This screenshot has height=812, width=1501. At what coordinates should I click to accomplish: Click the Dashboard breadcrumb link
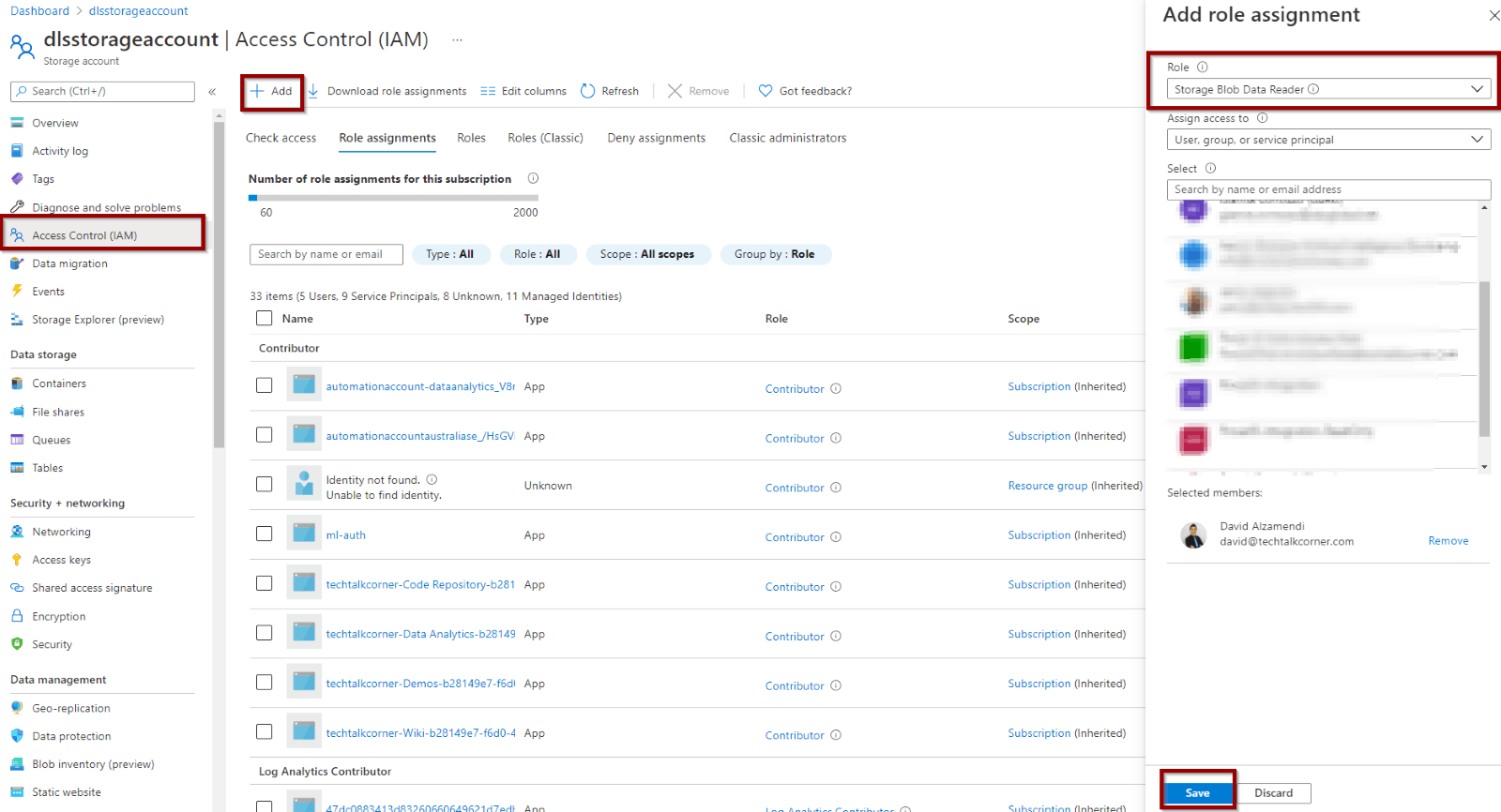pyautogui.click(x=39, y=11)
